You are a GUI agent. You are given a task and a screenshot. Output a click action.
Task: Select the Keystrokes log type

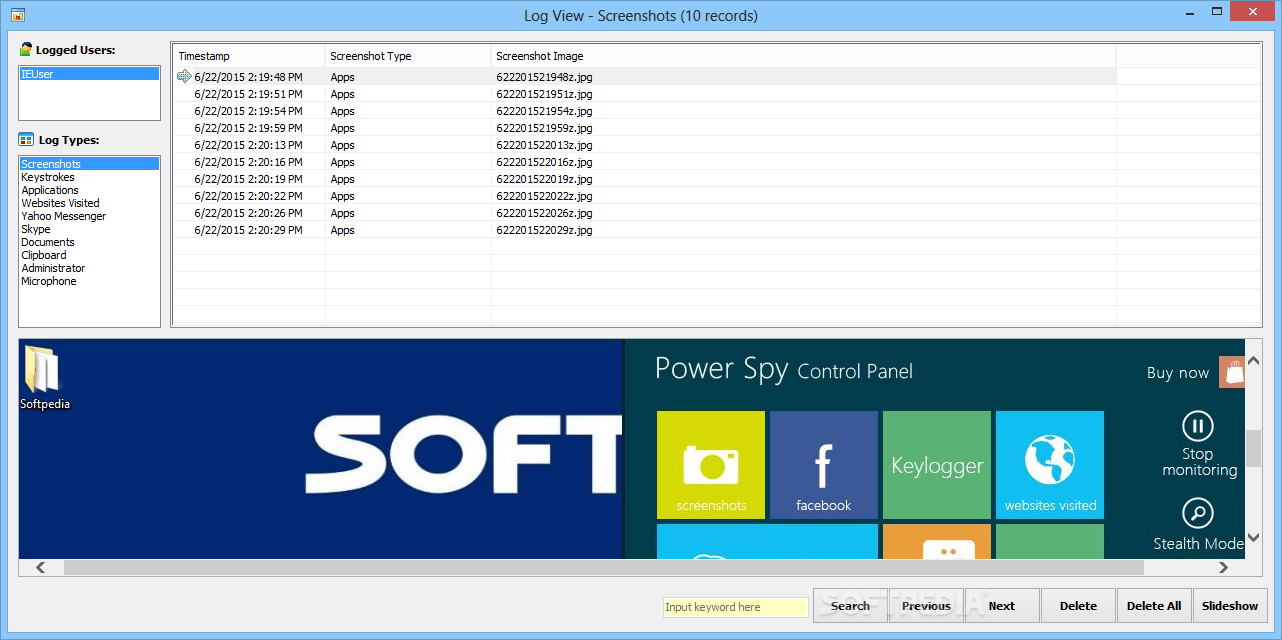89,177
